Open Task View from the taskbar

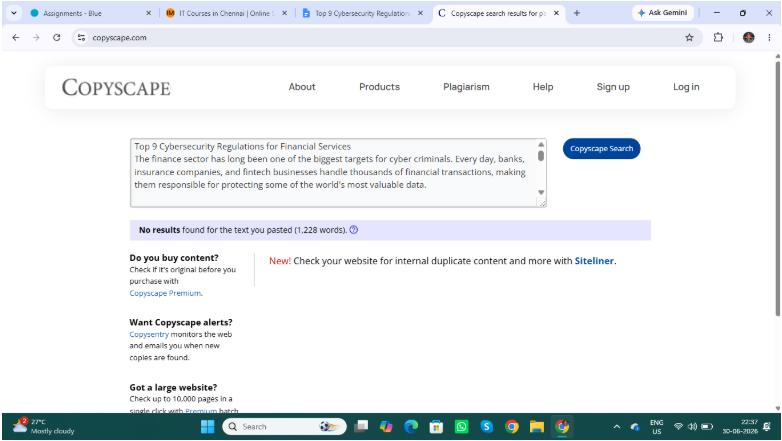pyautogui.click(x=361, y=427)
